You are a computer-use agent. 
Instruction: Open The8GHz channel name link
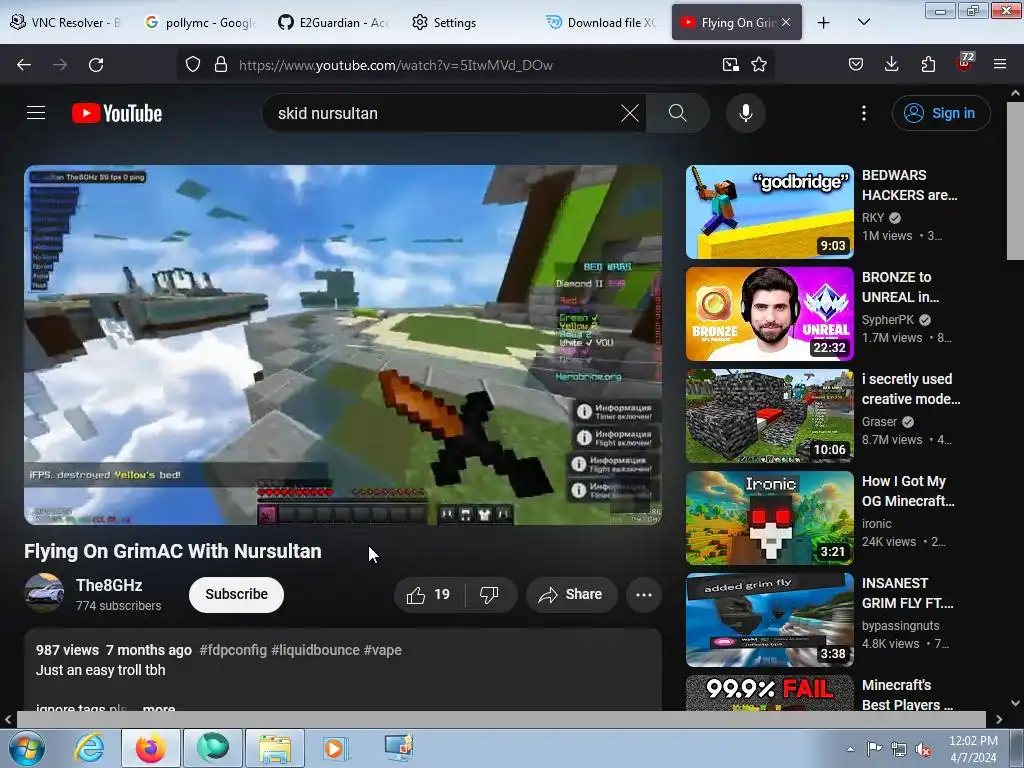tap(109, 585)
